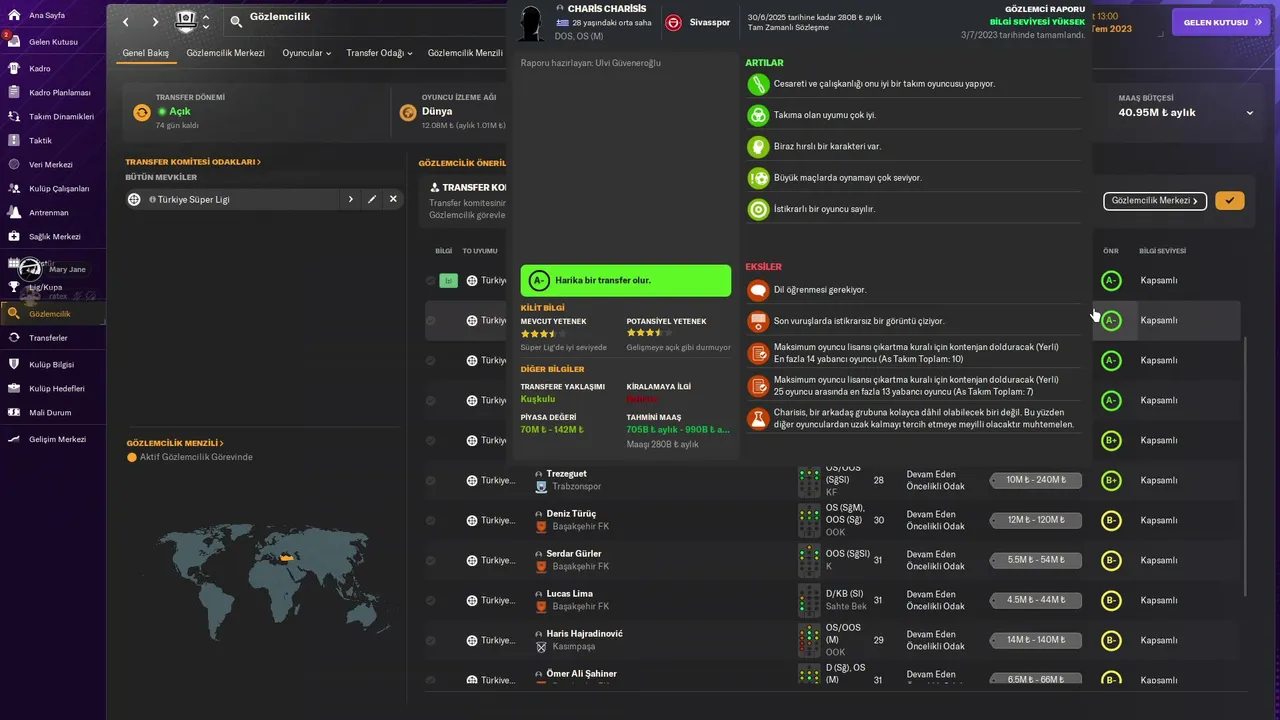Tick the checkbox for Haris Hajradinović row
1280x720 pixels.
click(431, 641)
